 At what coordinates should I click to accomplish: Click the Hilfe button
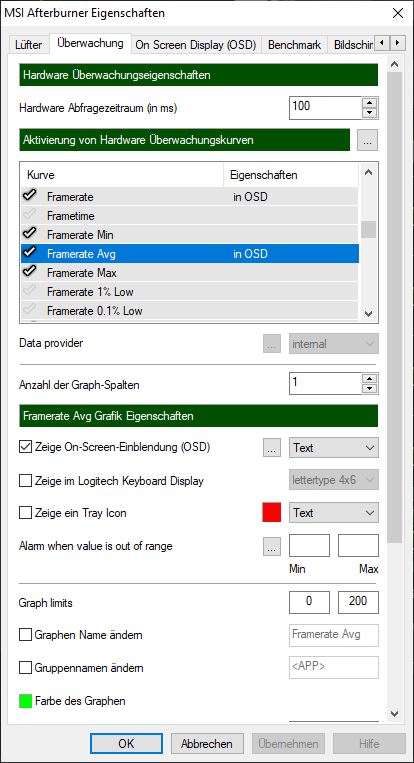[x=369, y=744]
